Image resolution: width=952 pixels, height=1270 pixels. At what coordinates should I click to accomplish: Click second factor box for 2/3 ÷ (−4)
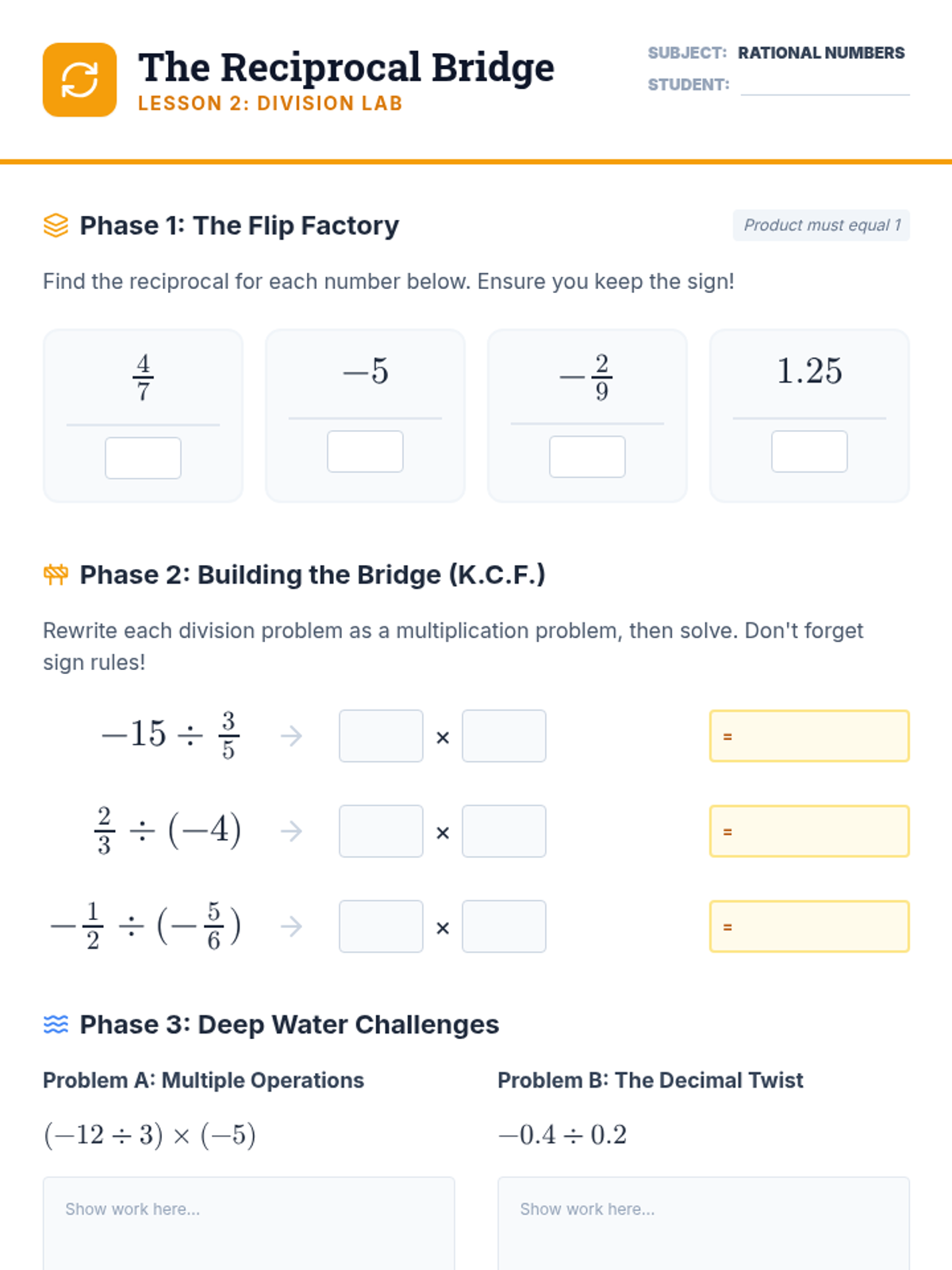[504, 831]
